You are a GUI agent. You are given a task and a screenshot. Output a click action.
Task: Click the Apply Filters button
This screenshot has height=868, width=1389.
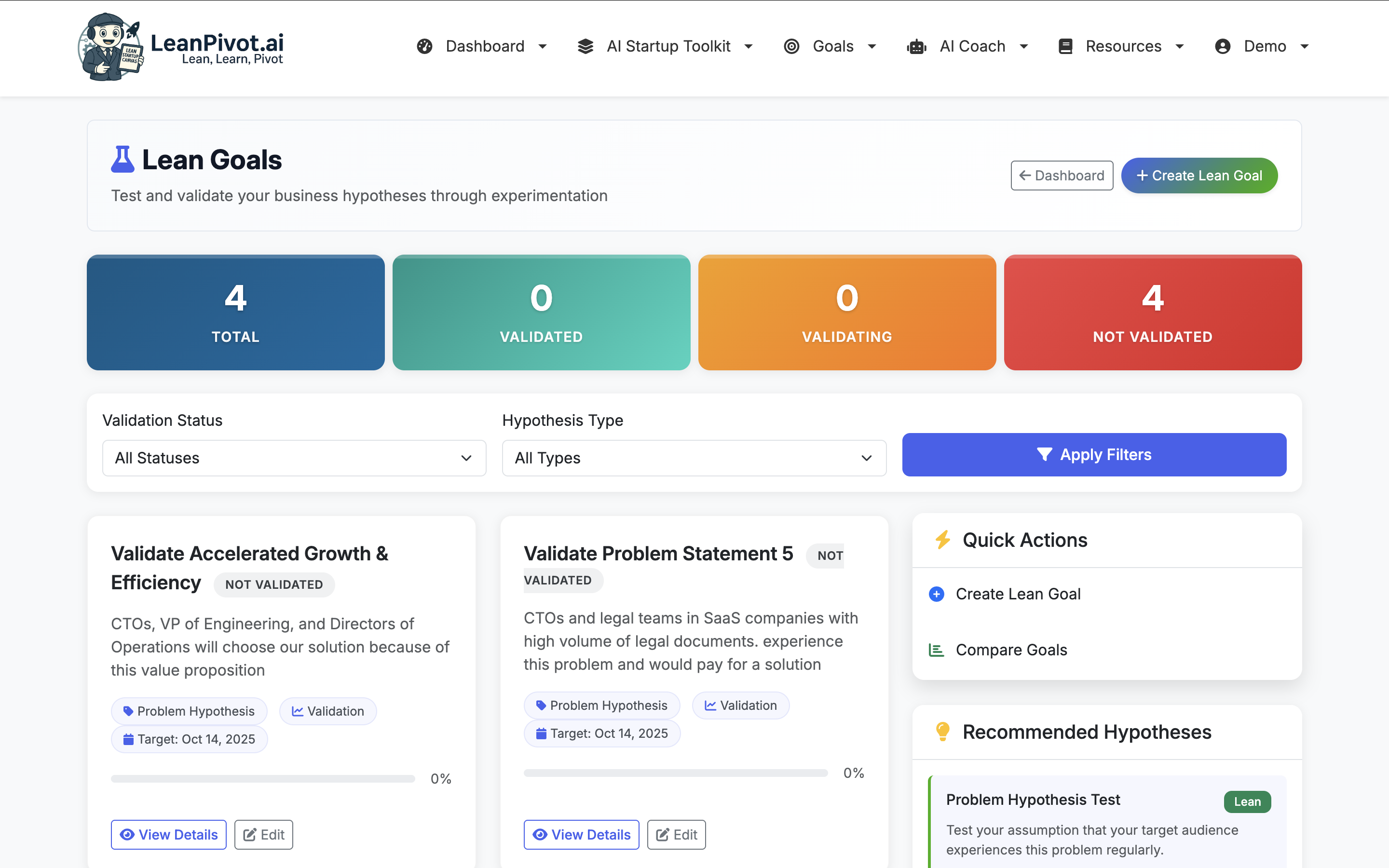coord(1094,454)
